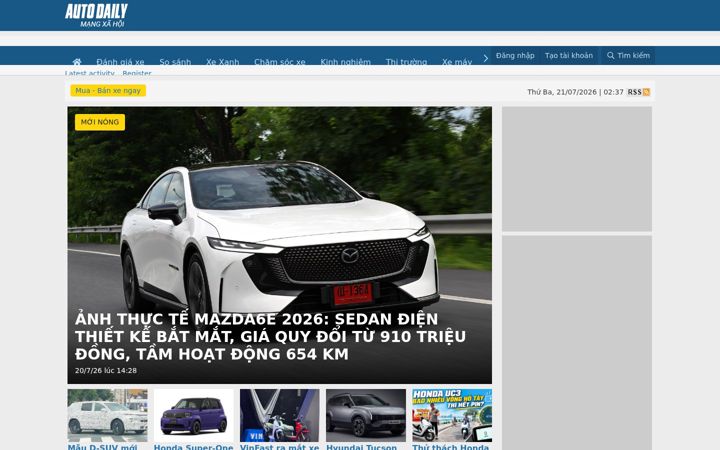Open So sánh menu item
Viewport: 720px width, 450px height.
pos(175,62)
